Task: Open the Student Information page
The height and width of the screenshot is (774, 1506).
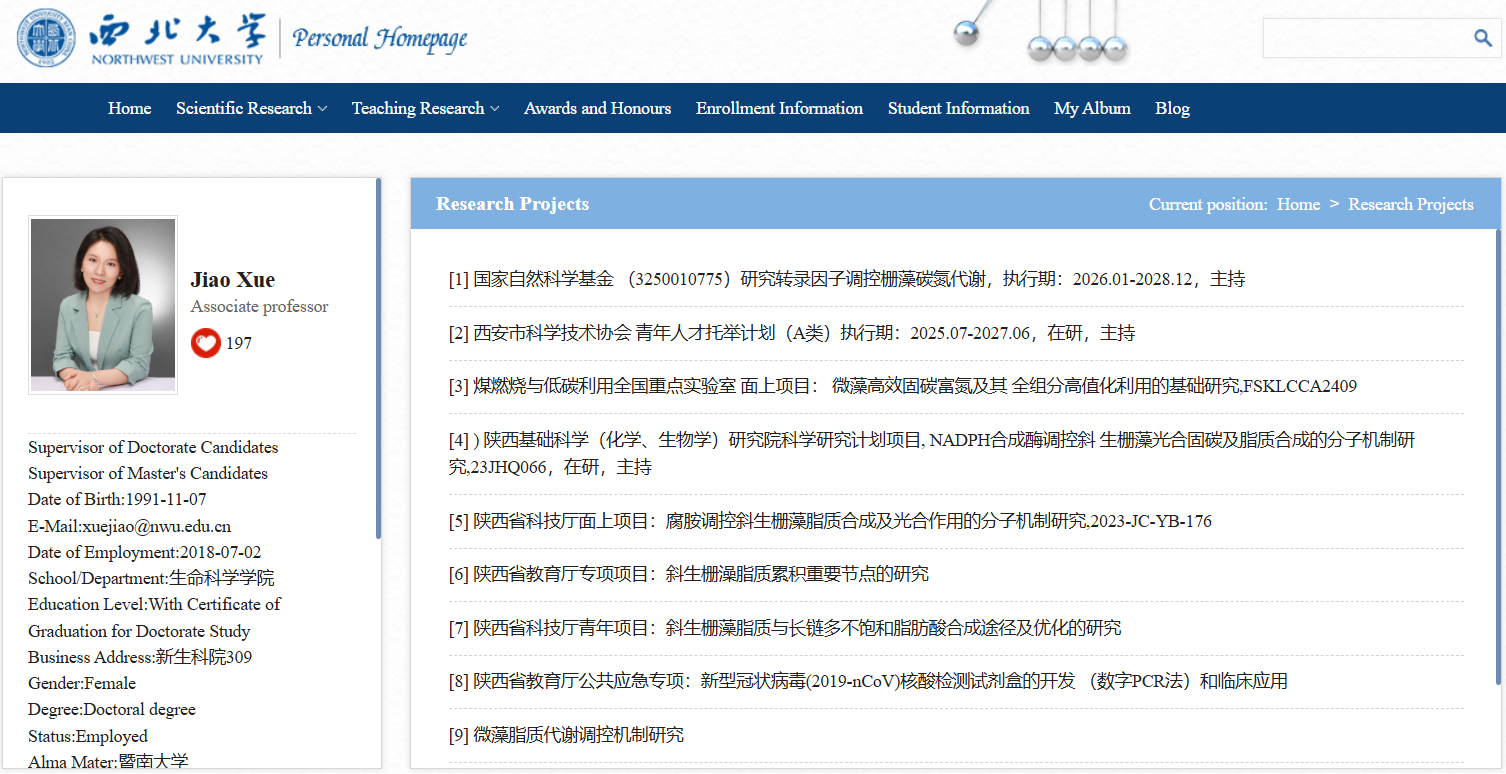Action: tap(958, 108)
